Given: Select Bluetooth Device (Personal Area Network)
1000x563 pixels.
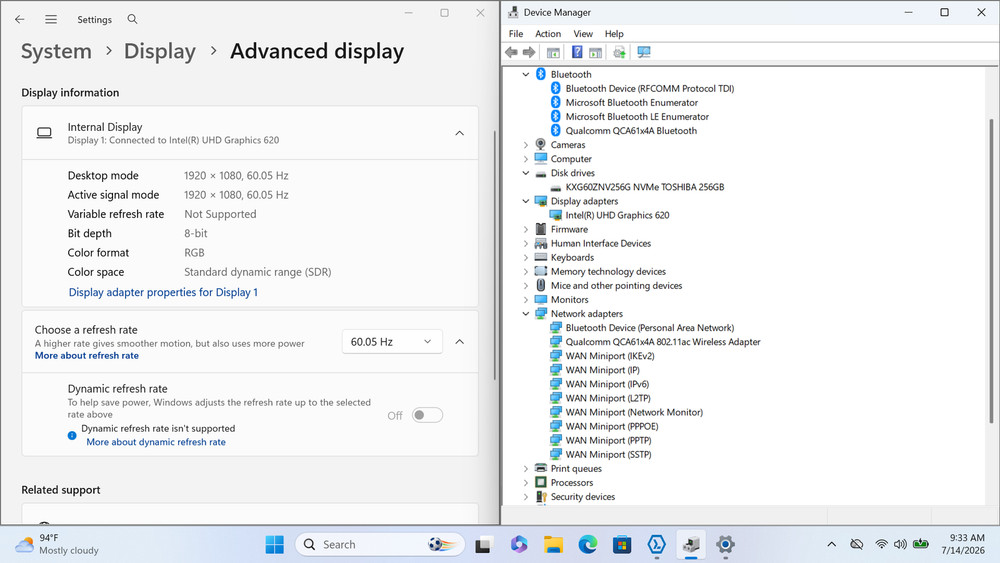Looking at the screenshot, I should (649, 328).
